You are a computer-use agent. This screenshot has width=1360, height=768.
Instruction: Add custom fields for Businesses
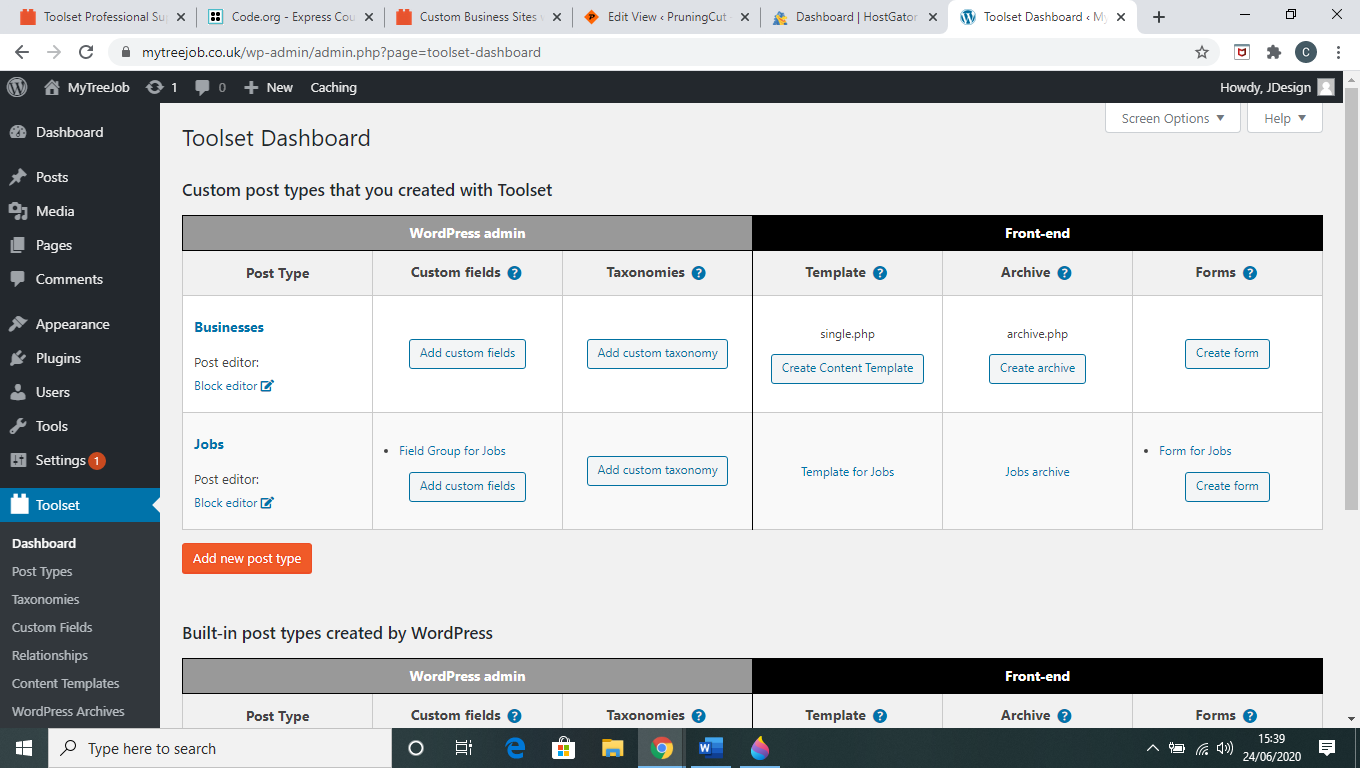467,353
